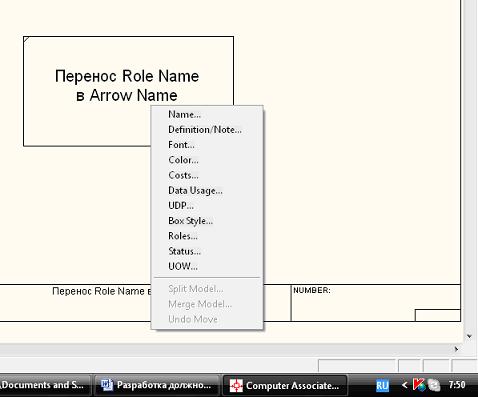478x397 pixels.
Task: Click Status... menu entry
Action: click(x=207, y=251)
